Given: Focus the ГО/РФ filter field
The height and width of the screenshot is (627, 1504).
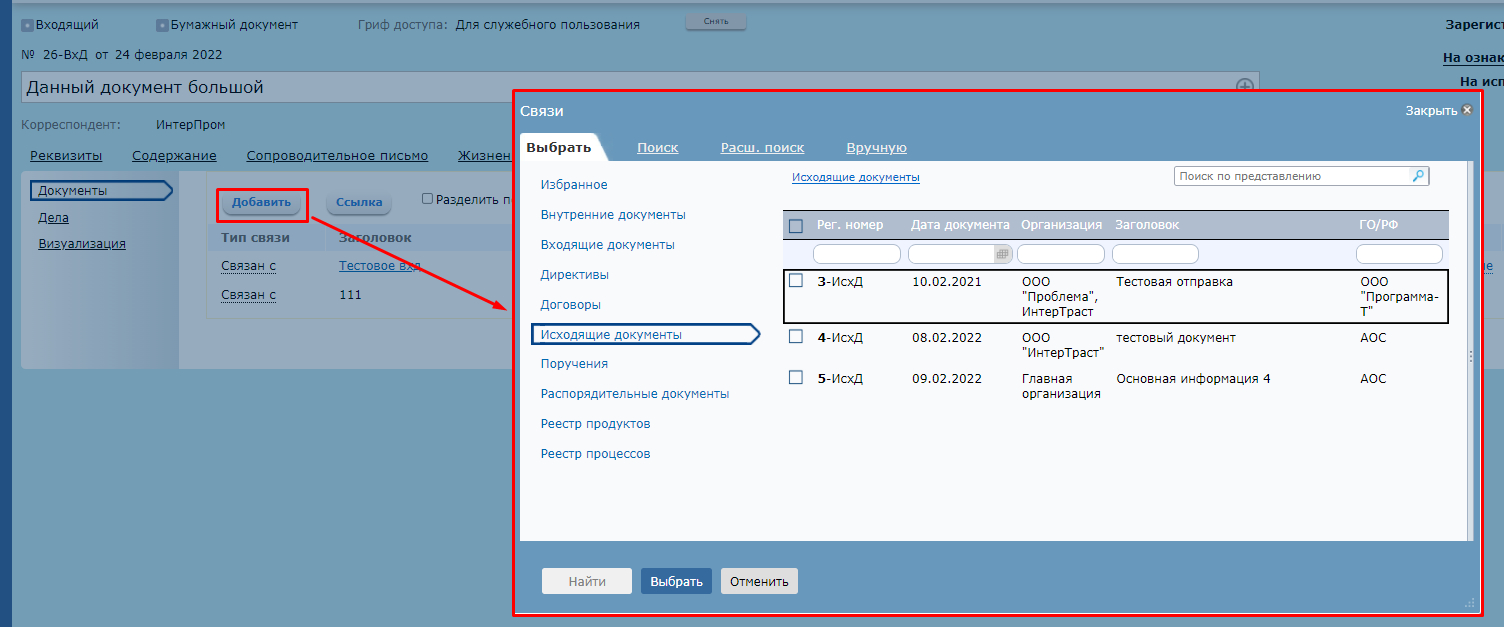Looking at the screenshot, I should (1399, 254).
